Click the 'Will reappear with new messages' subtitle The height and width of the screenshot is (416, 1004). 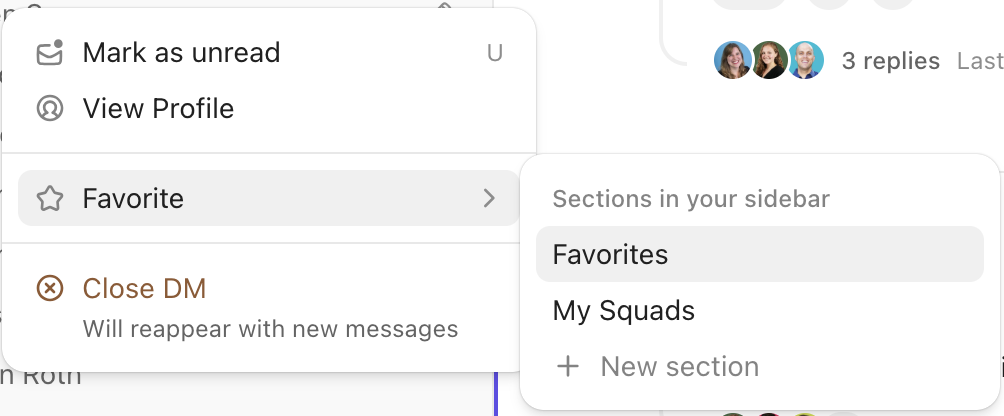click(270, 328)
